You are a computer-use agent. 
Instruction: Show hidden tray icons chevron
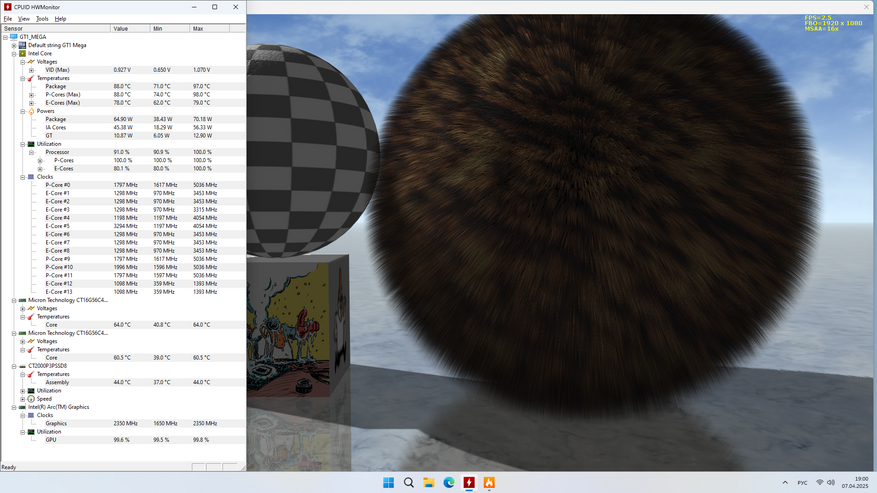point(785,482)
